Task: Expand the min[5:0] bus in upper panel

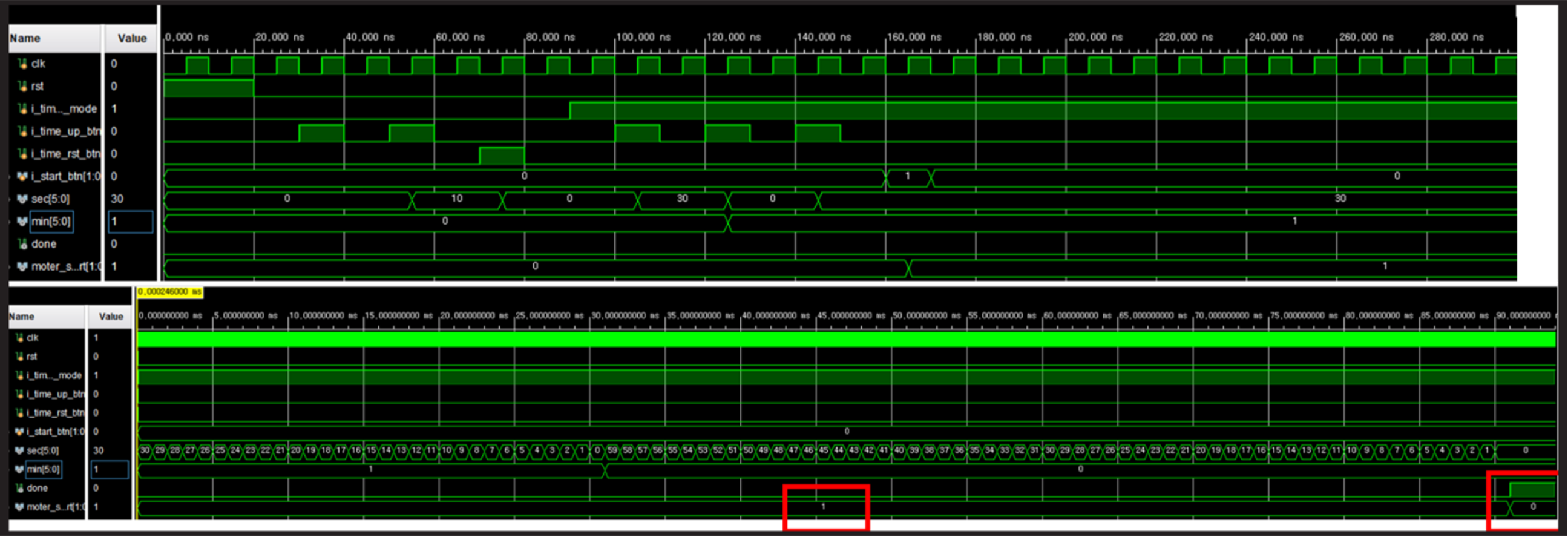Action: point(10,222)
